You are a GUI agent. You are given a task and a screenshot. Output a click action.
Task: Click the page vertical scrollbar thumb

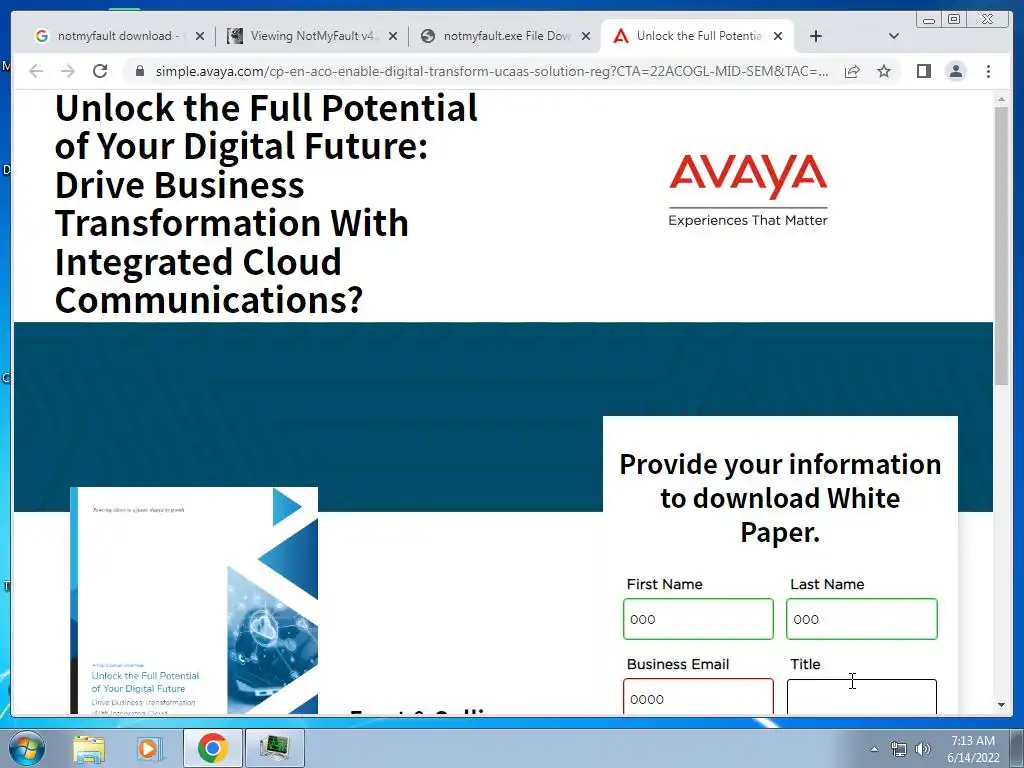[1001, 245]
